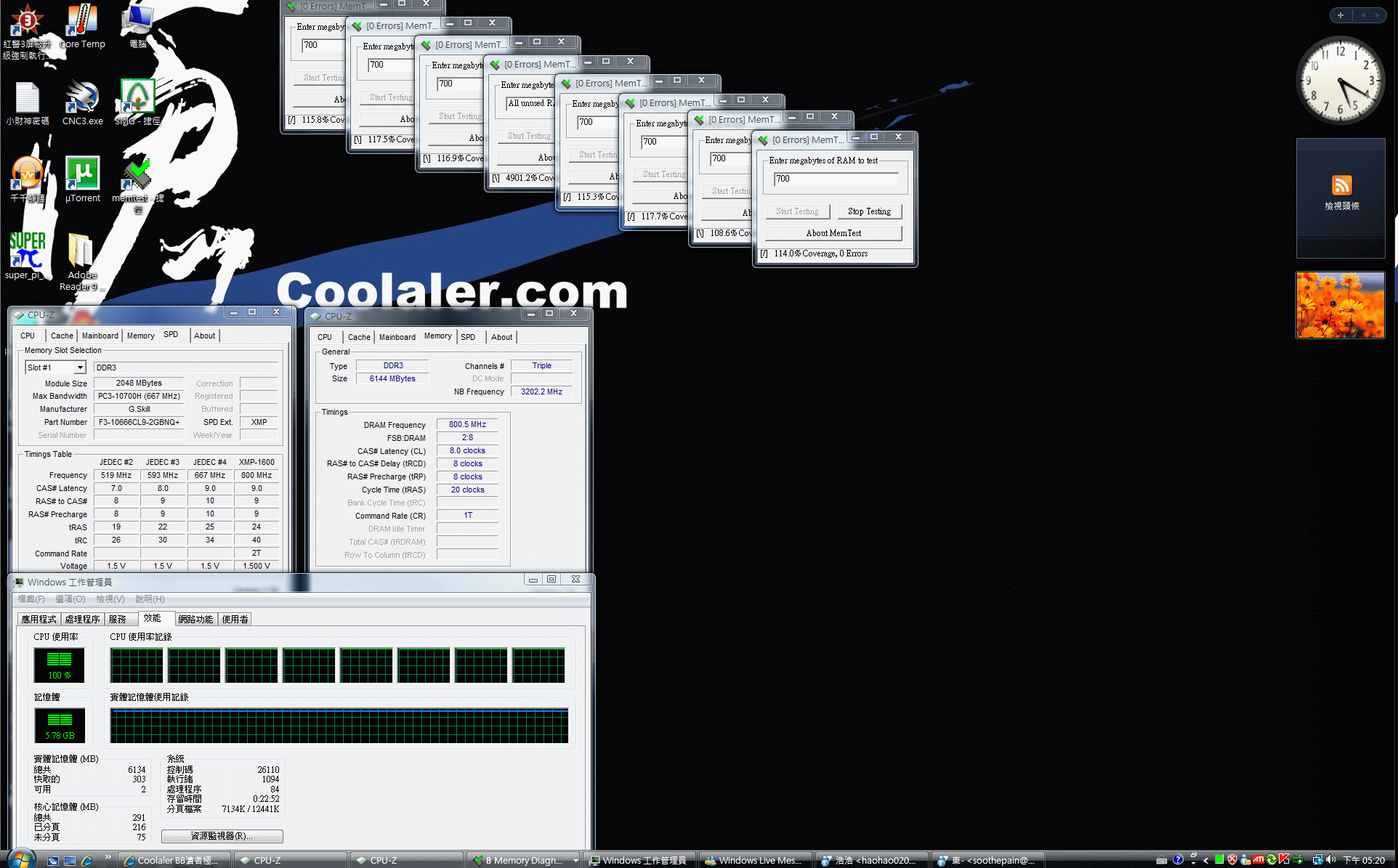Launch the super_pi desktop shortcut

(x=27, y=256)
